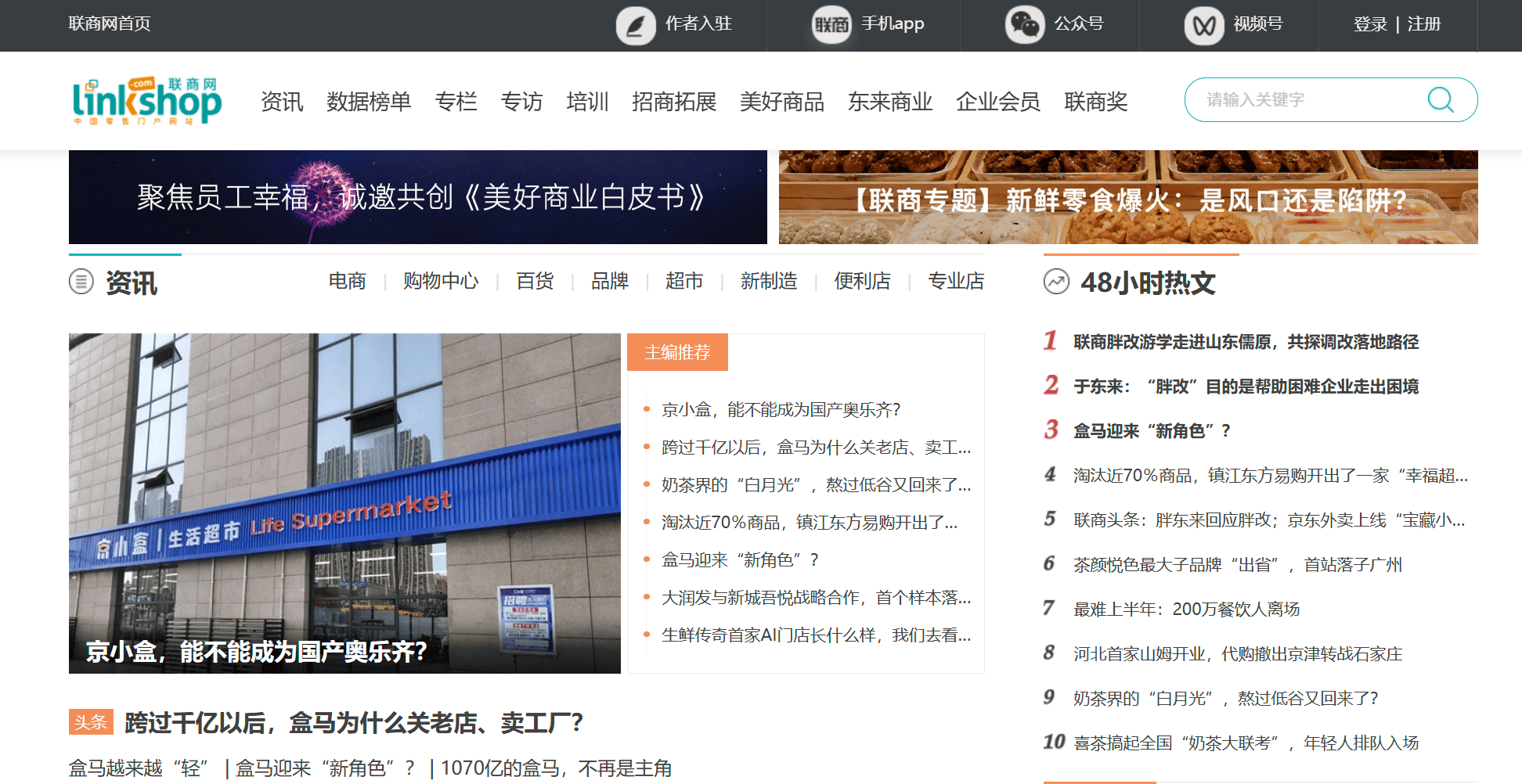This screenshot has height=784, width=1522.
Task: Click the linkshop 联商网 logo
Action: [147, 101]
